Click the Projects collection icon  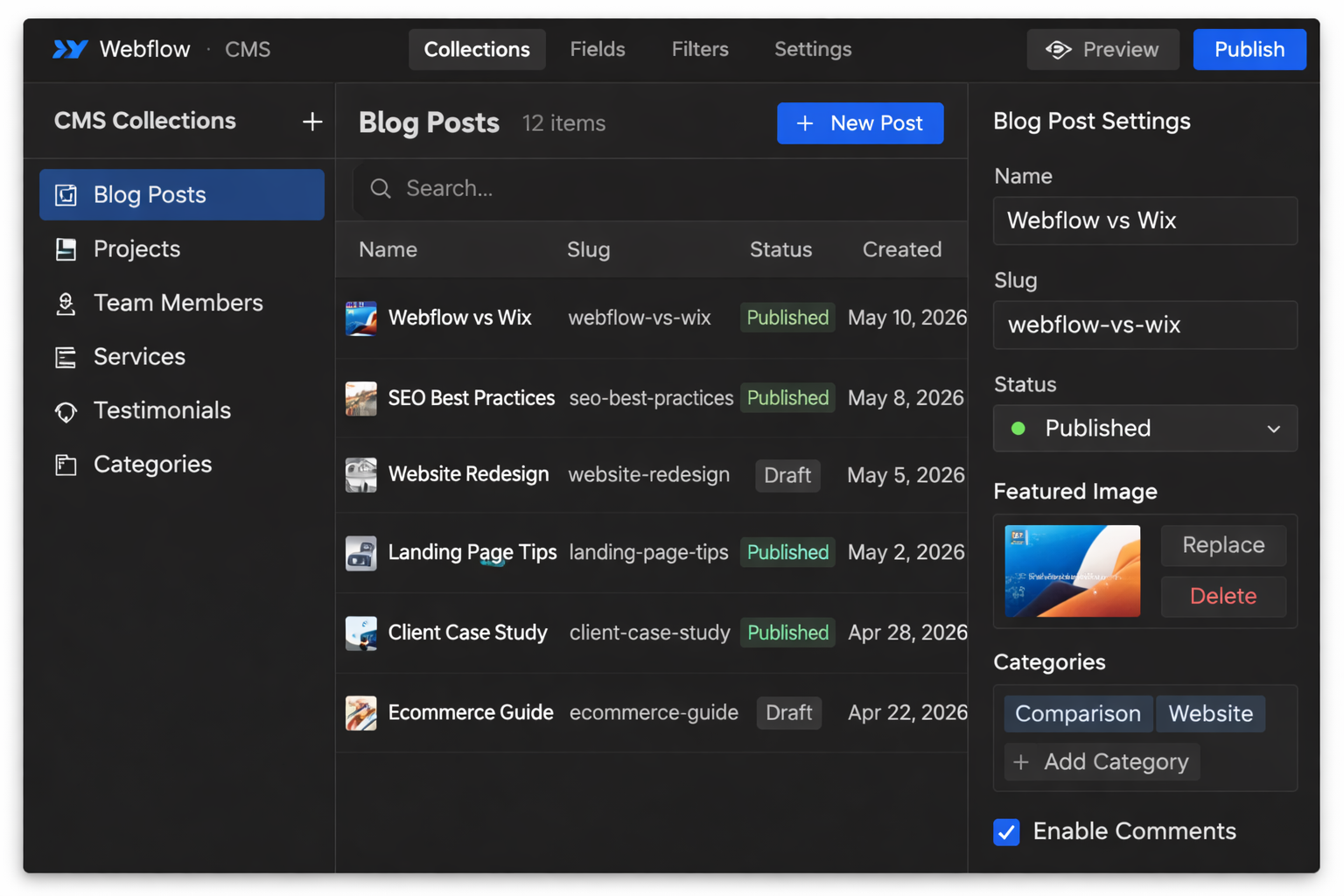[66, 249]
